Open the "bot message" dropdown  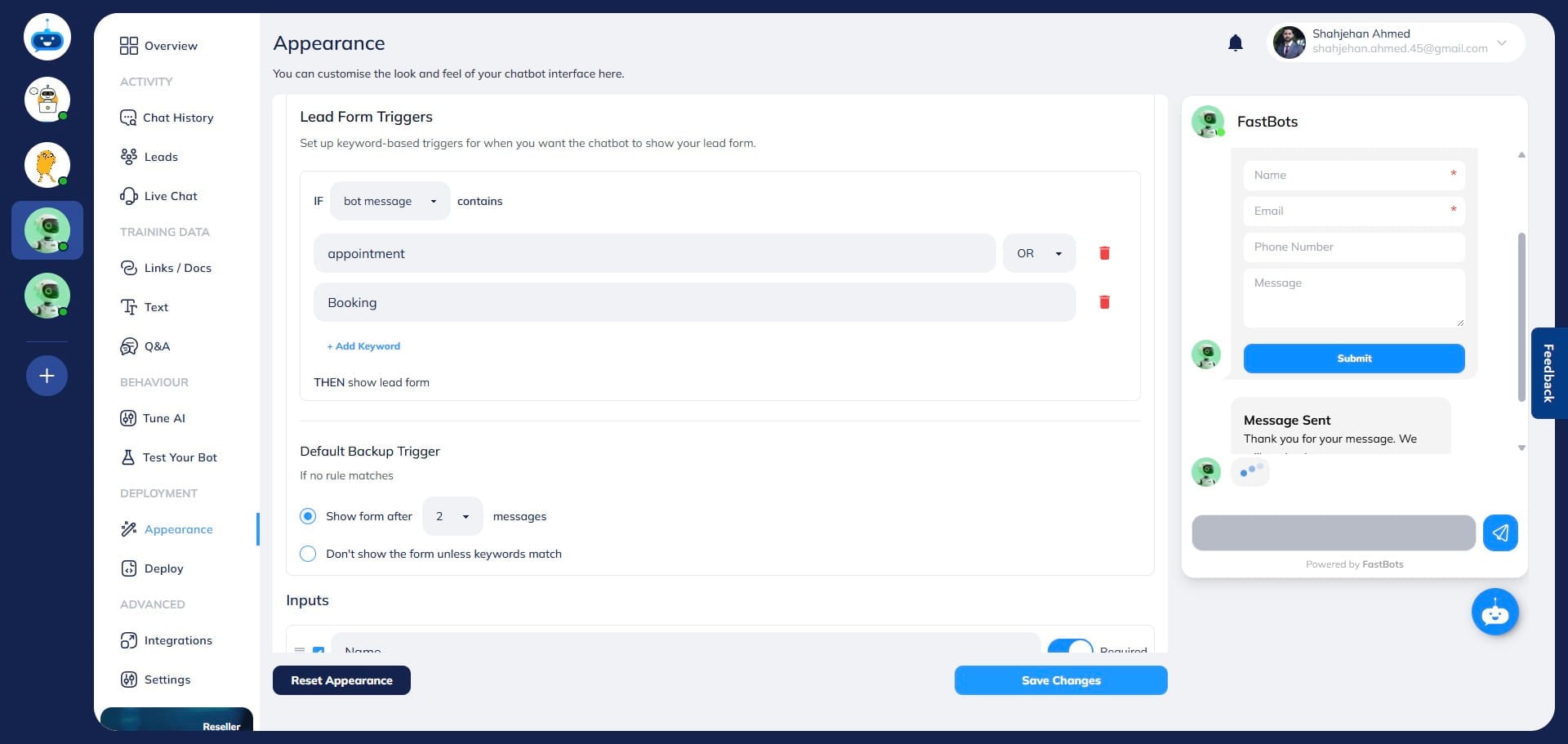(390, 201)
